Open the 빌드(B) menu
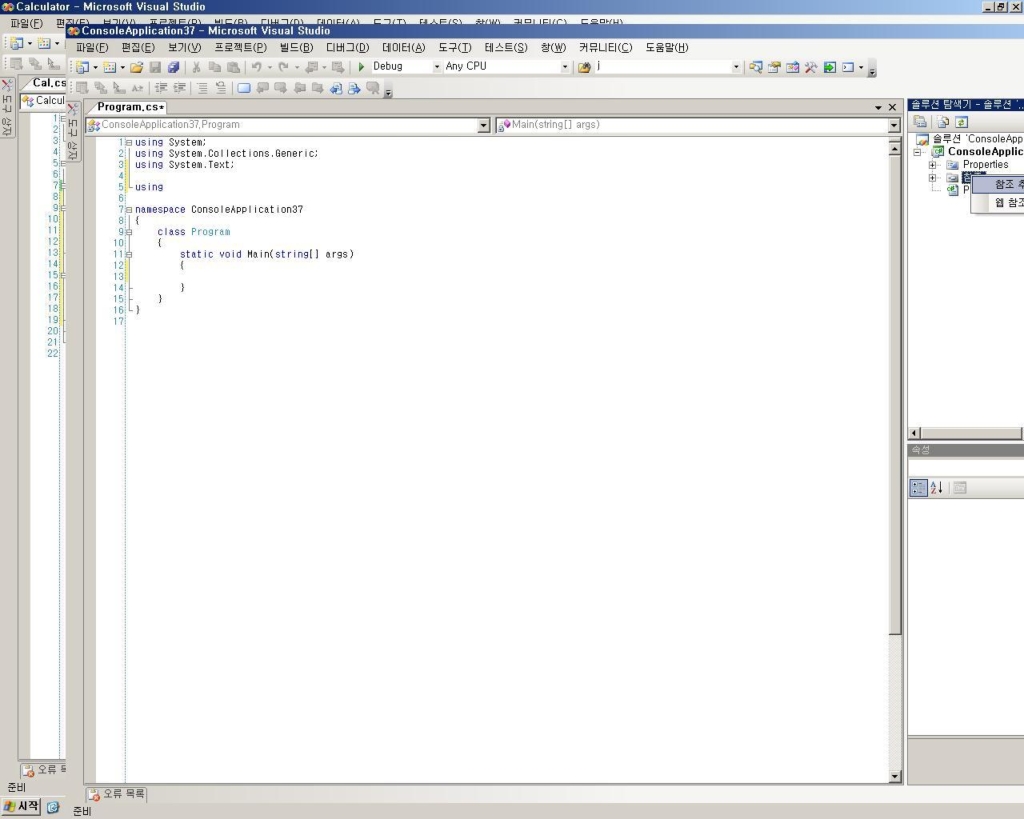This screenshot has width=1024, height=819. click(296, 48)
